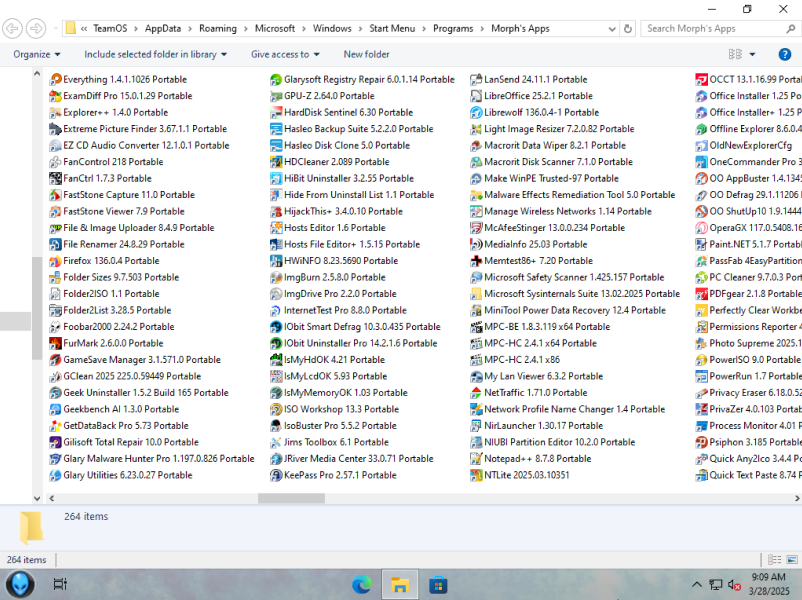This screenshot has width=802, height=600.
Task: Select the Psiphon 3.185 Portable icon
Action: (x=701, y=442)
